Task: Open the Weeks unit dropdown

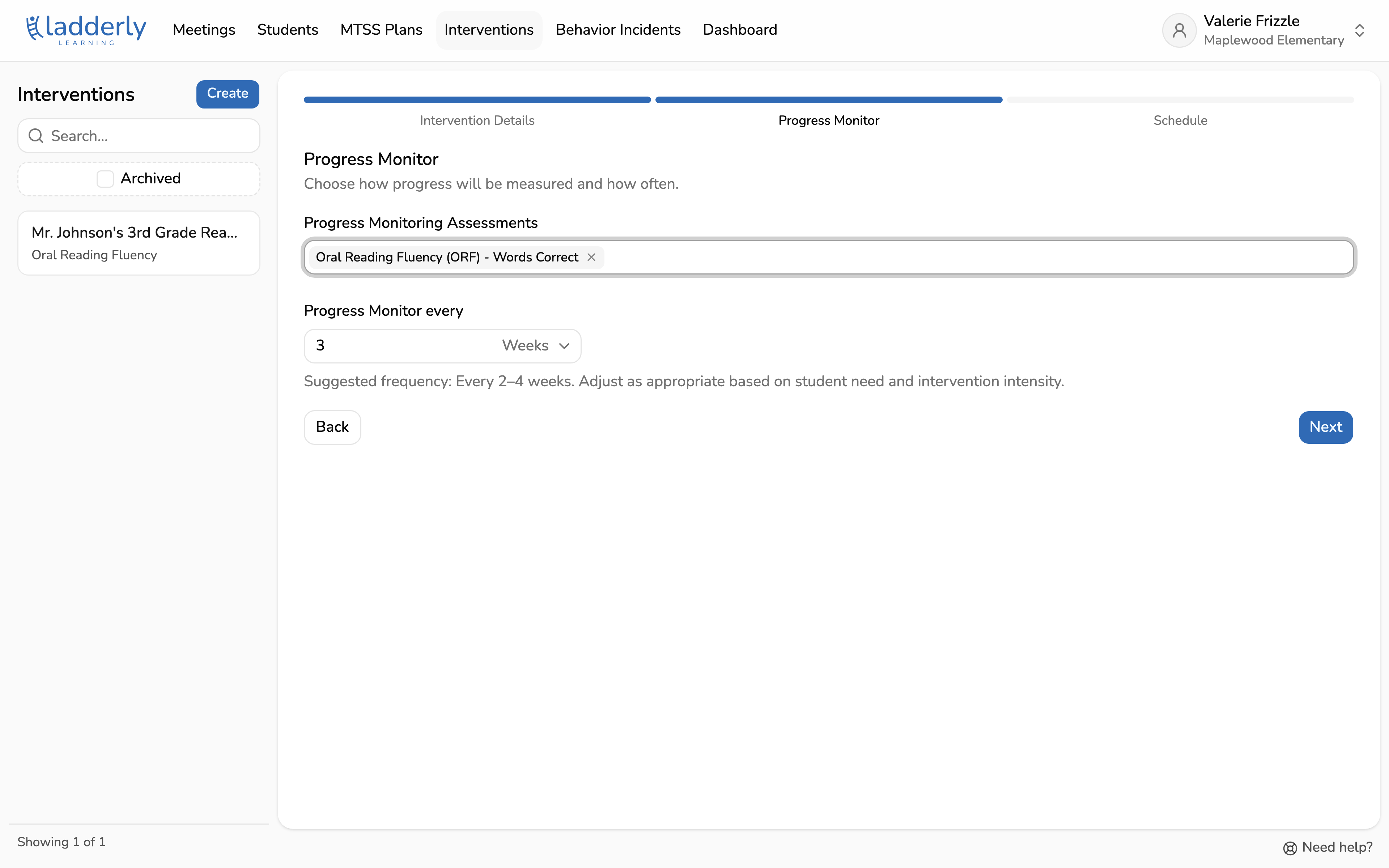Action: 536,346
